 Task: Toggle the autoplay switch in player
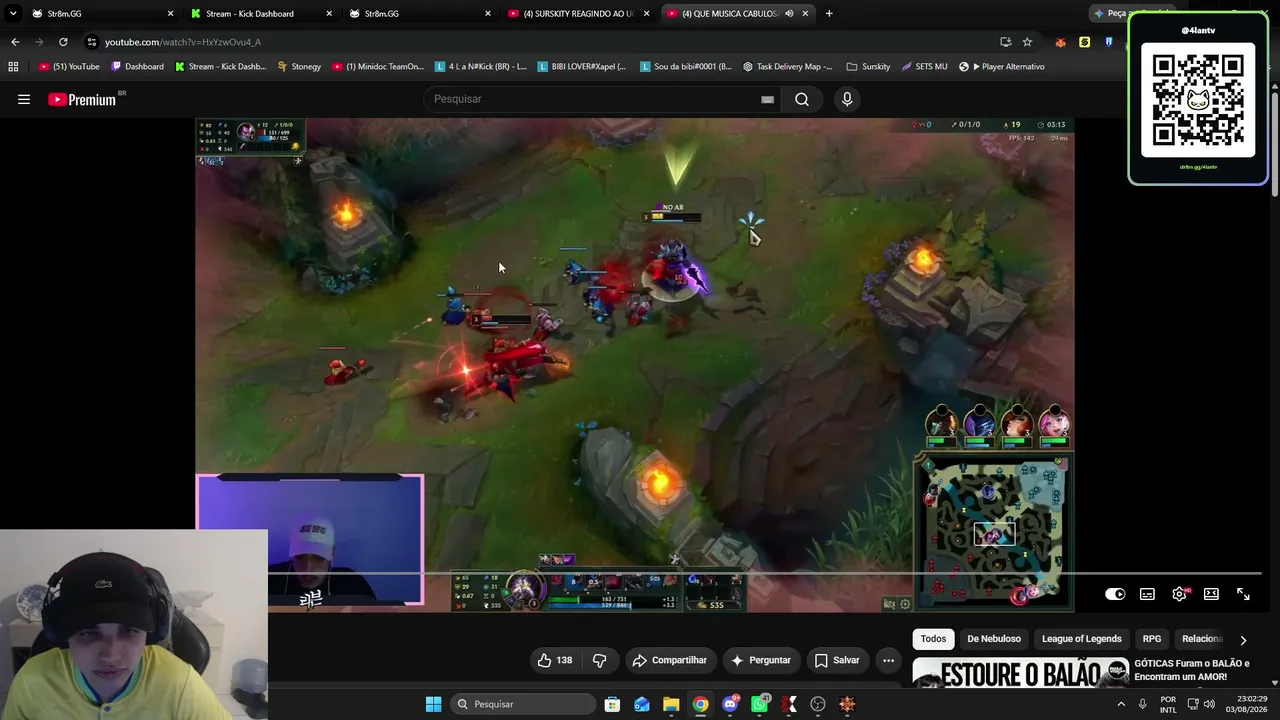[x=1115, y=594]
